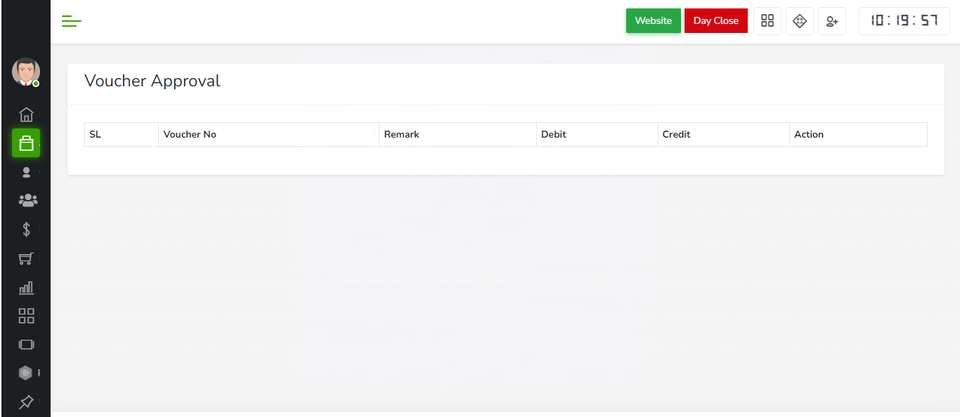Click the Debit column header
960x417 pixels.
pos(598,134)
